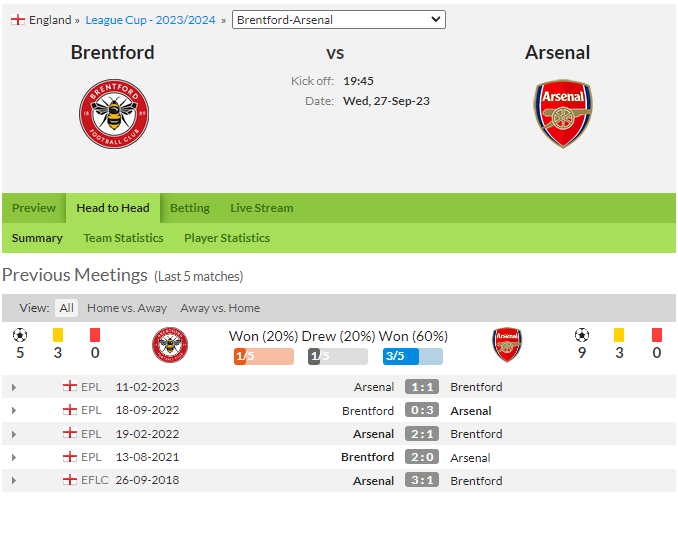Click Arsenal's red card icon

pyautogui.click(x=656, y=335)
